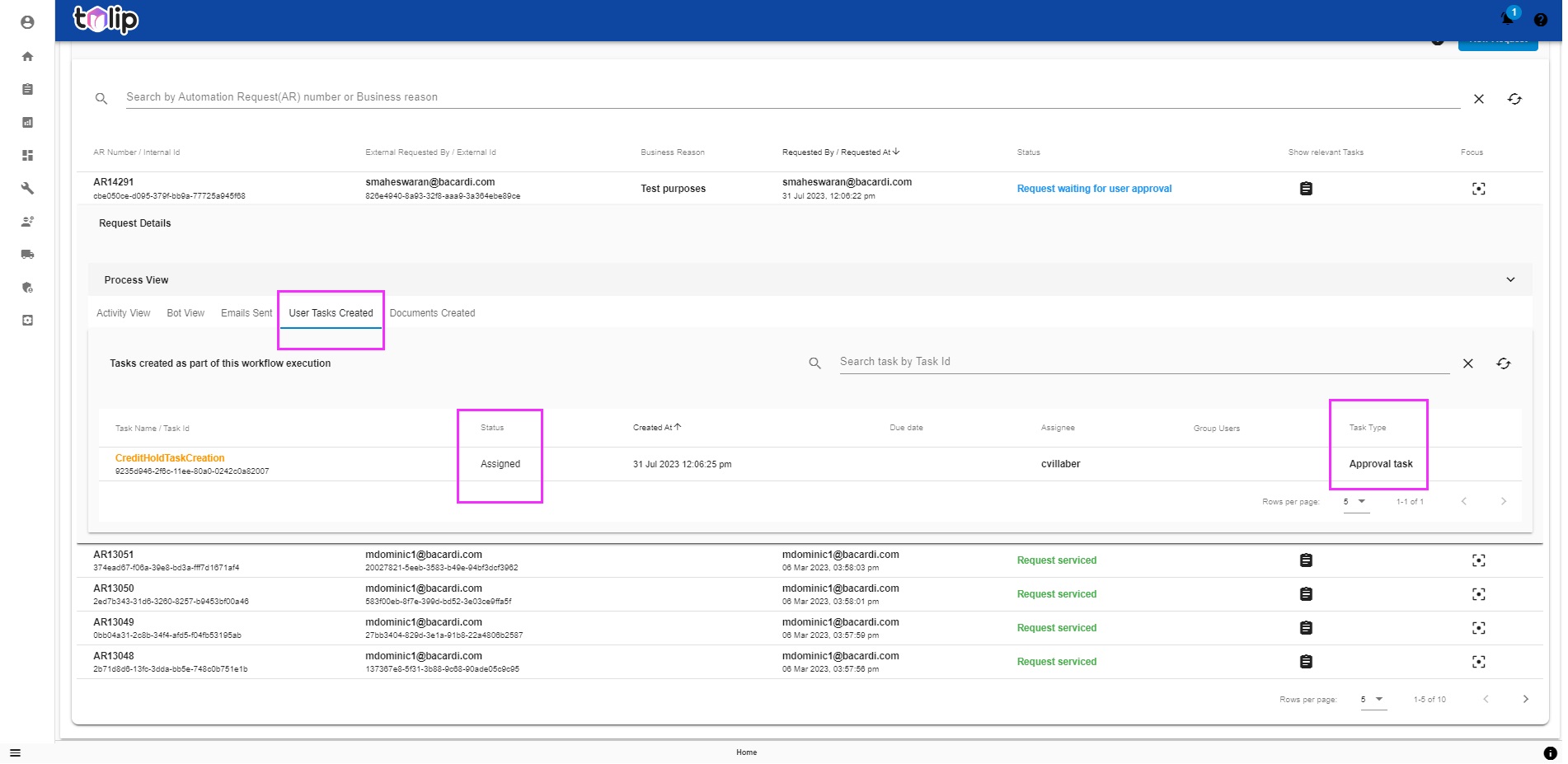This screenshot has width=1568, height=764.
Task: Sort by Requested By / Requested At column
Action: [841, 152]
